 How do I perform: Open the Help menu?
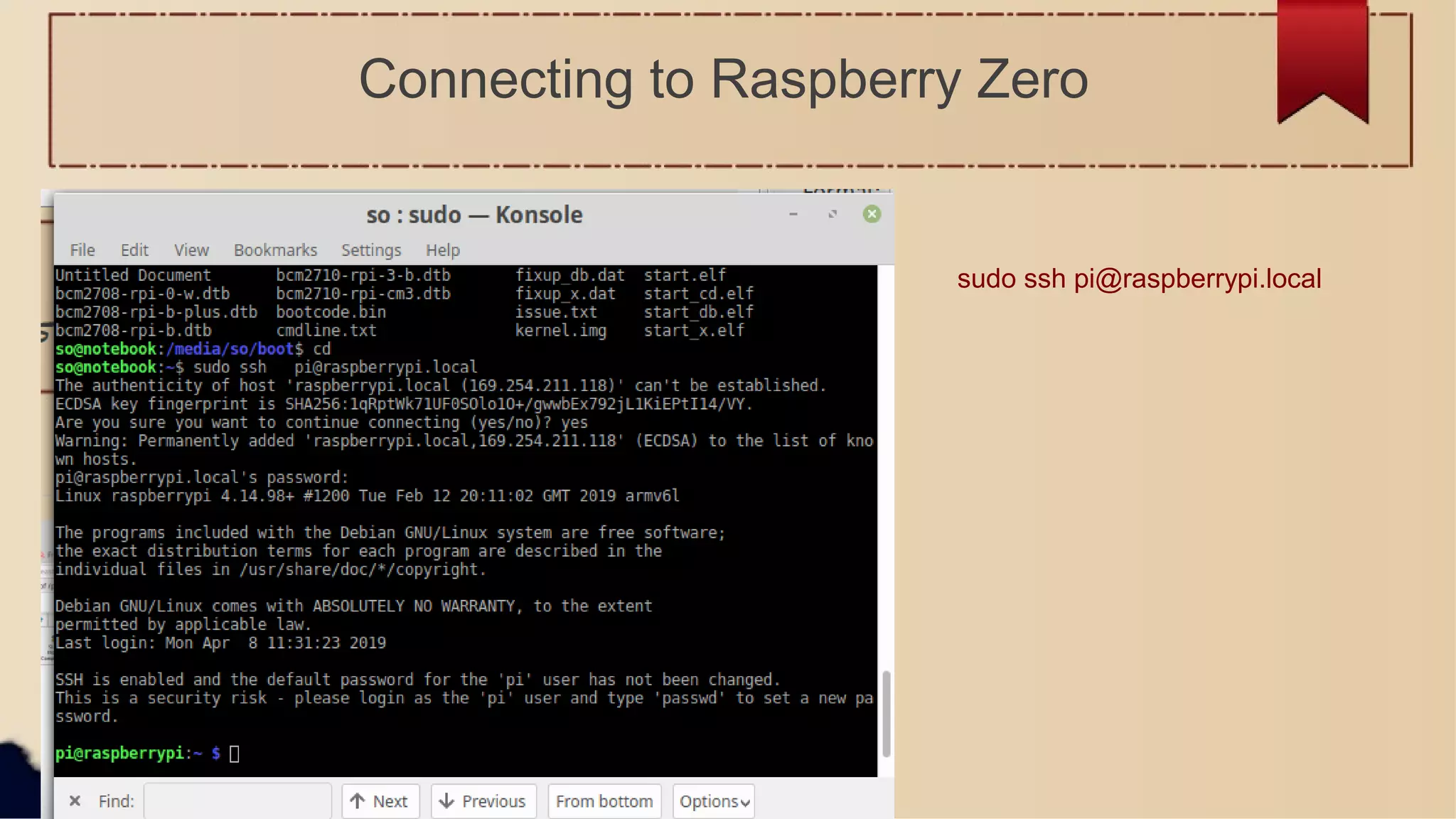(x=443, y=250)
